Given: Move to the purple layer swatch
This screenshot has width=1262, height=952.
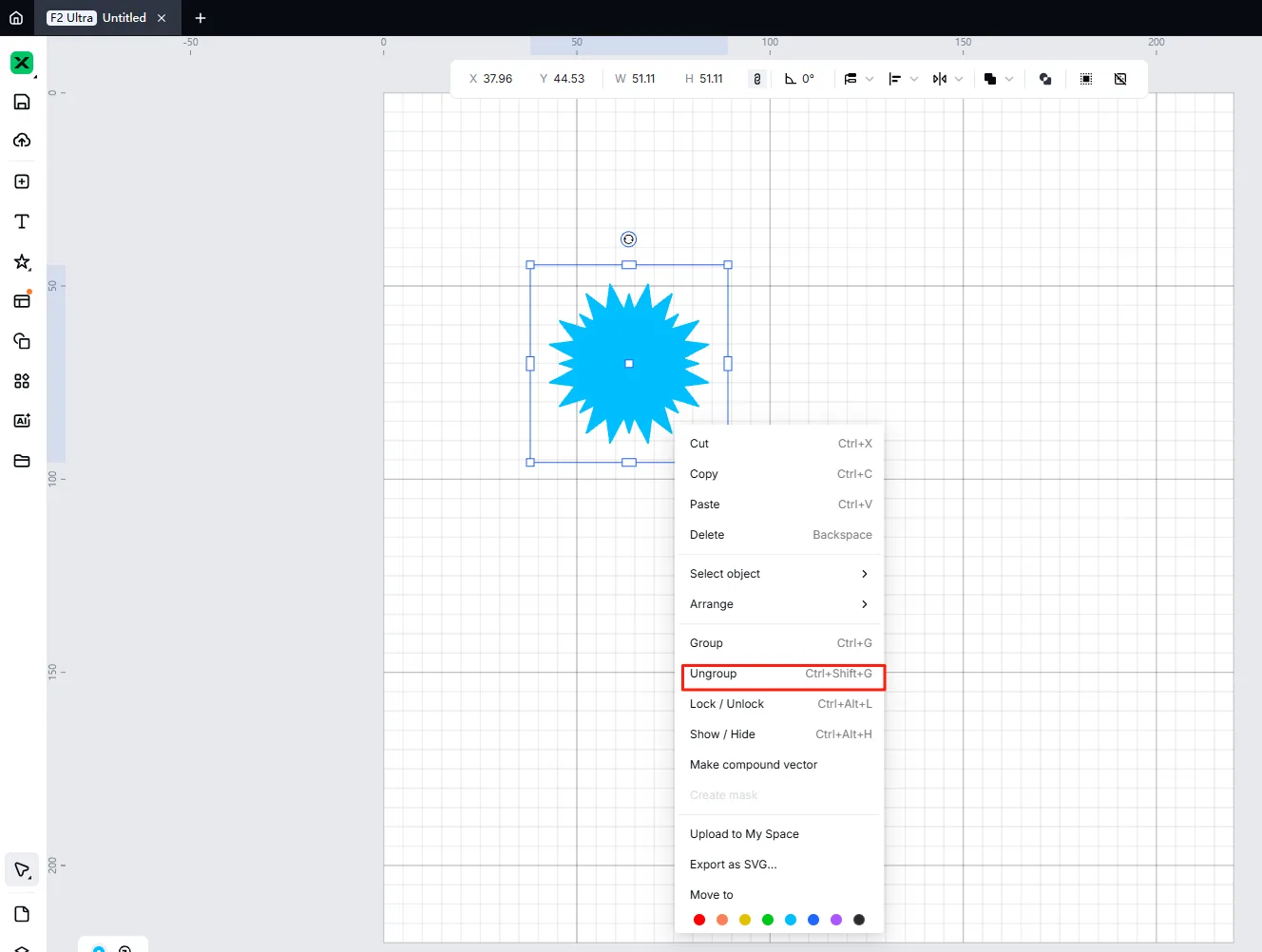Looking at the screenshot, I should [836, 920].
